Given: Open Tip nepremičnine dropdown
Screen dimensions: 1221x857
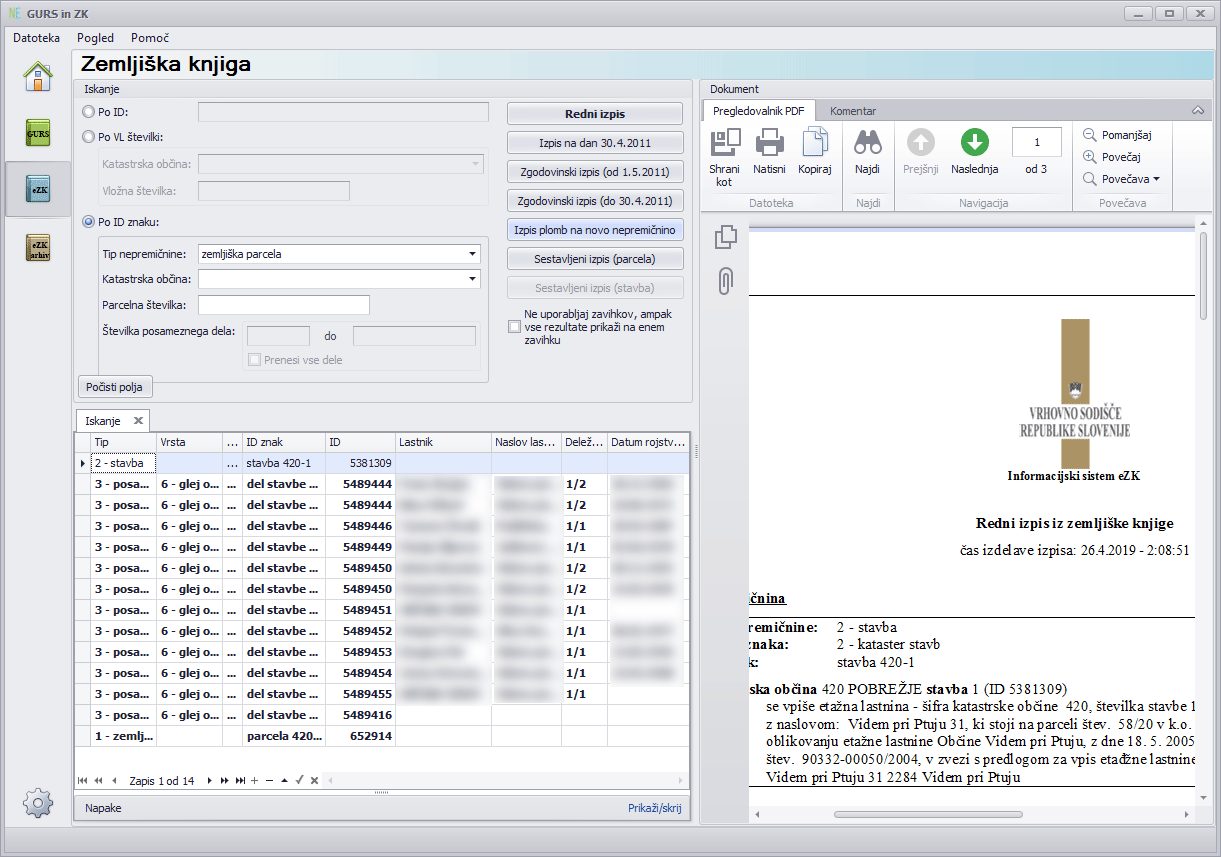Looking at the screenshot, I should (472, 254).
